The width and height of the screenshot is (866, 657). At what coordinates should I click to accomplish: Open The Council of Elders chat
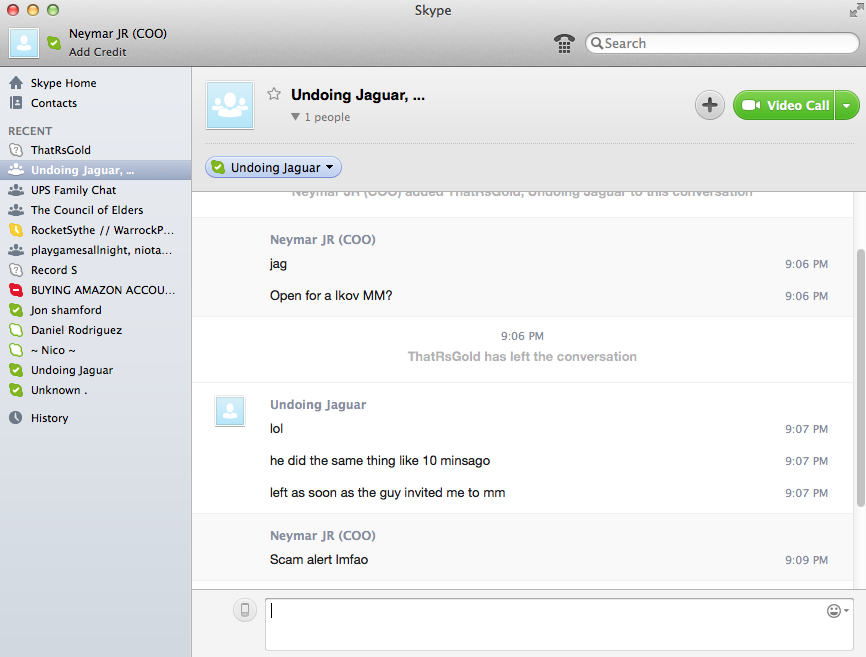coord(96,210)
